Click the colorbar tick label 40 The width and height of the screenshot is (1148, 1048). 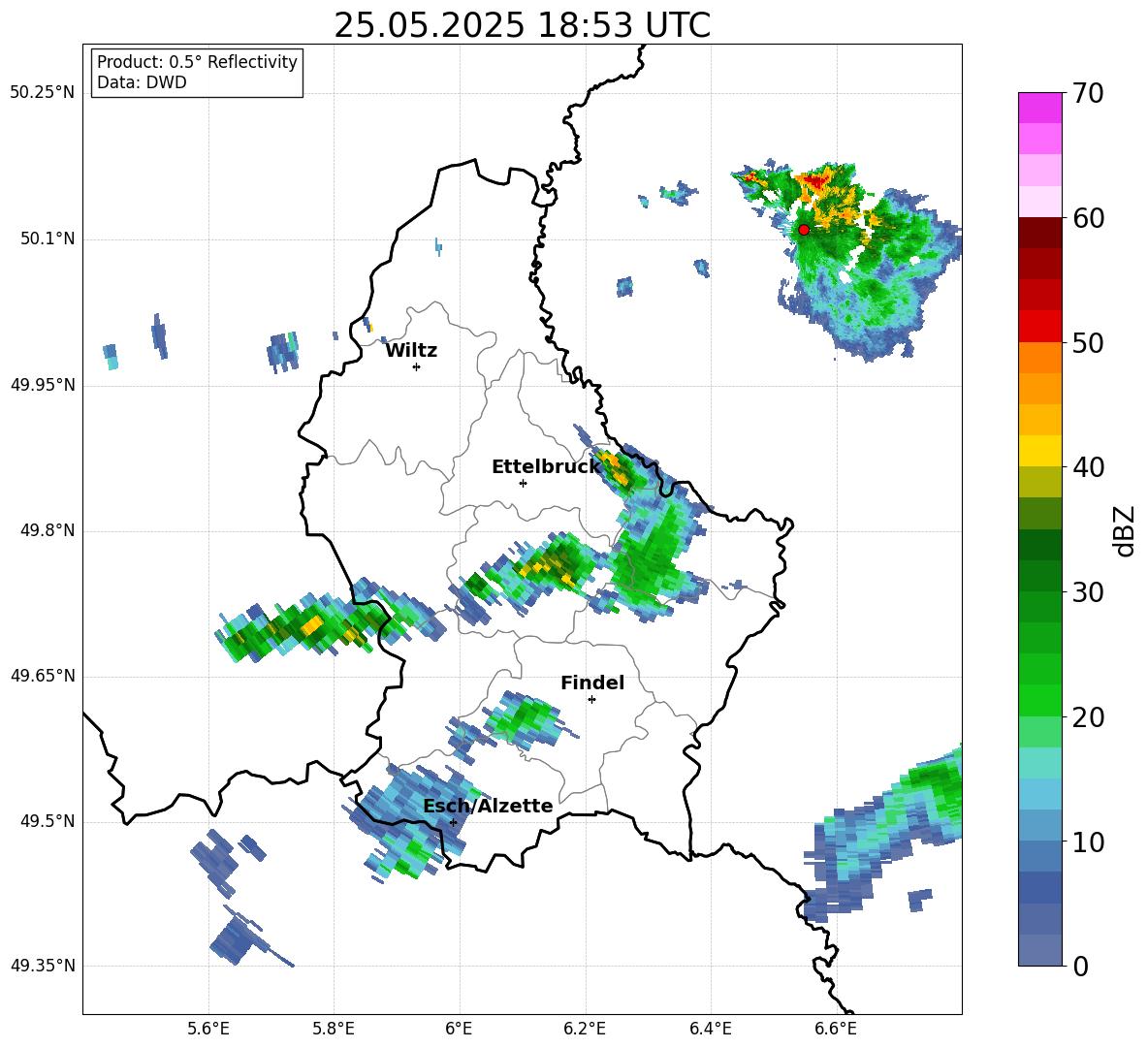click(x=1088, y=467)
